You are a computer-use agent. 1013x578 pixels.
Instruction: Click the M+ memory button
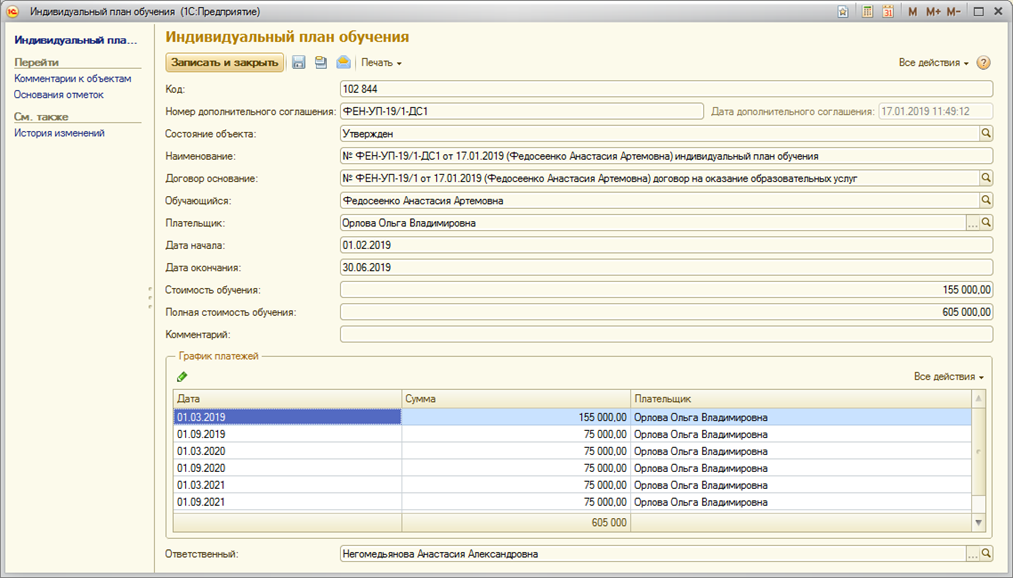point(933,11)
